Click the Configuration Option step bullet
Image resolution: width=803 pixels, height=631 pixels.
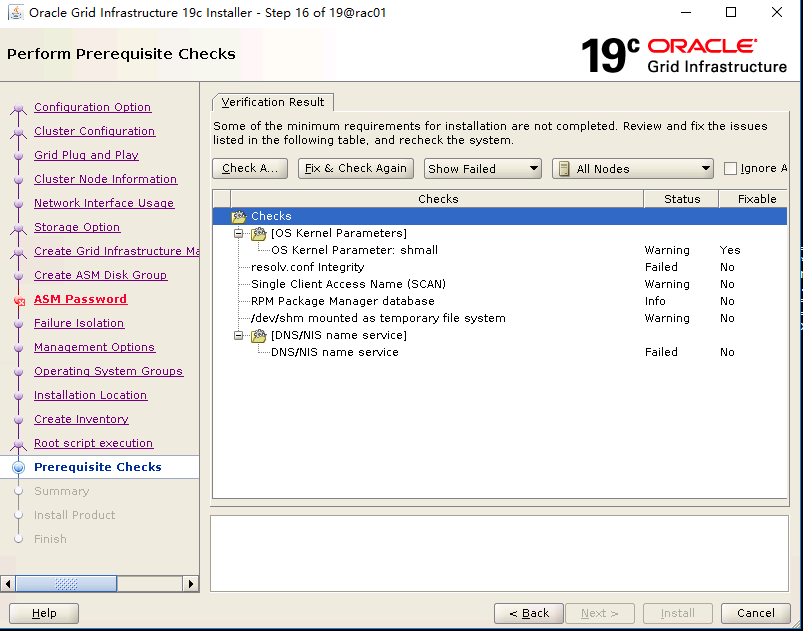point(19,108)
